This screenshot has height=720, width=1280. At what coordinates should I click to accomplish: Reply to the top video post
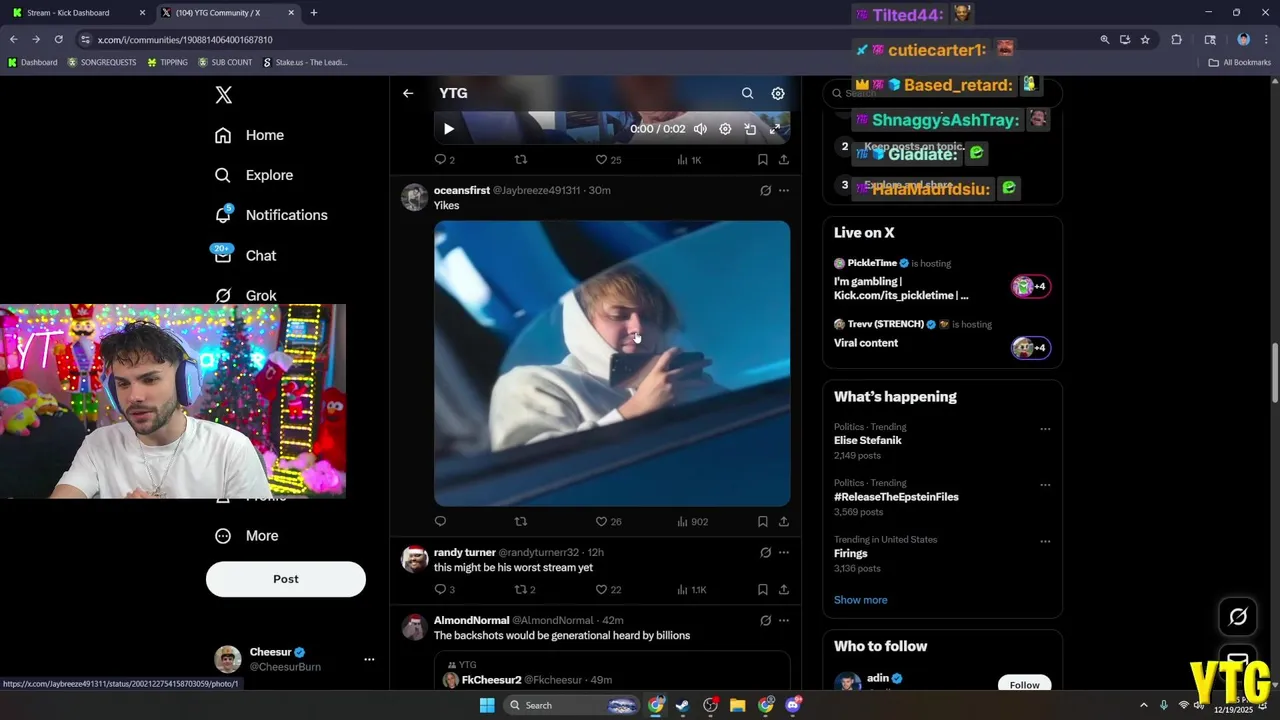[444, 160]
